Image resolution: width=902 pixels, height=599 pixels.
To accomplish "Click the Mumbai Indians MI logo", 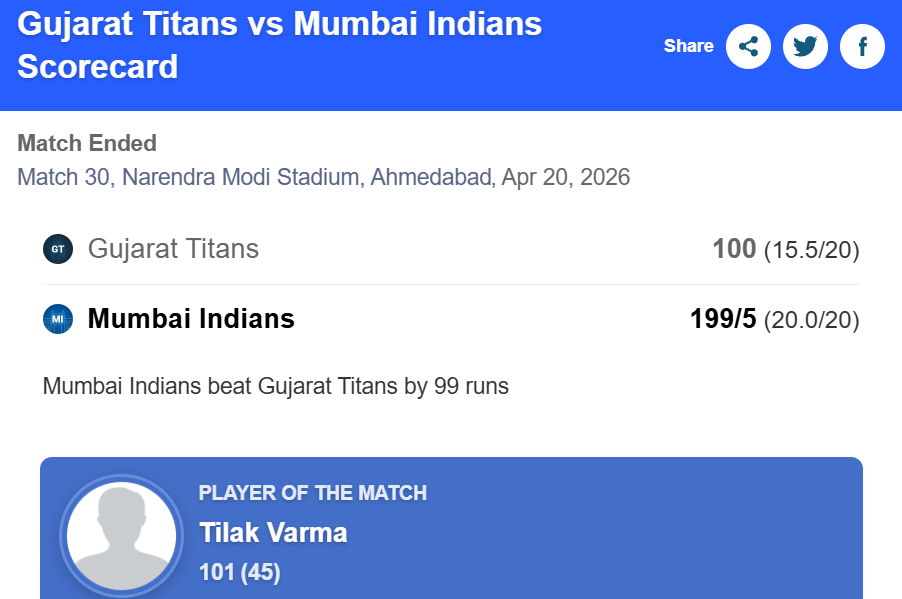I will tap(58, 319).
